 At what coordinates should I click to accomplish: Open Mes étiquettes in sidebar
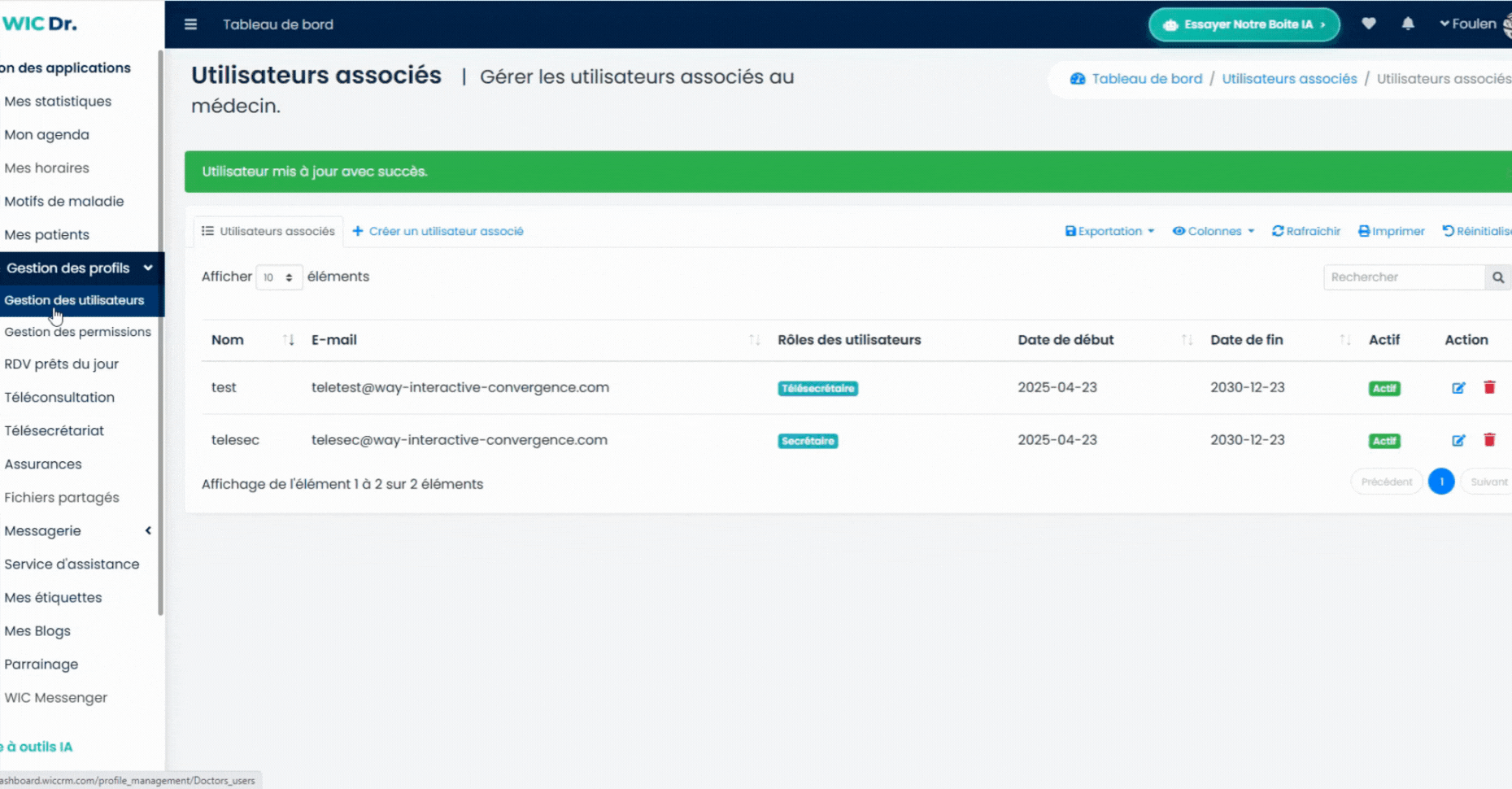click(x=53, y=597)
